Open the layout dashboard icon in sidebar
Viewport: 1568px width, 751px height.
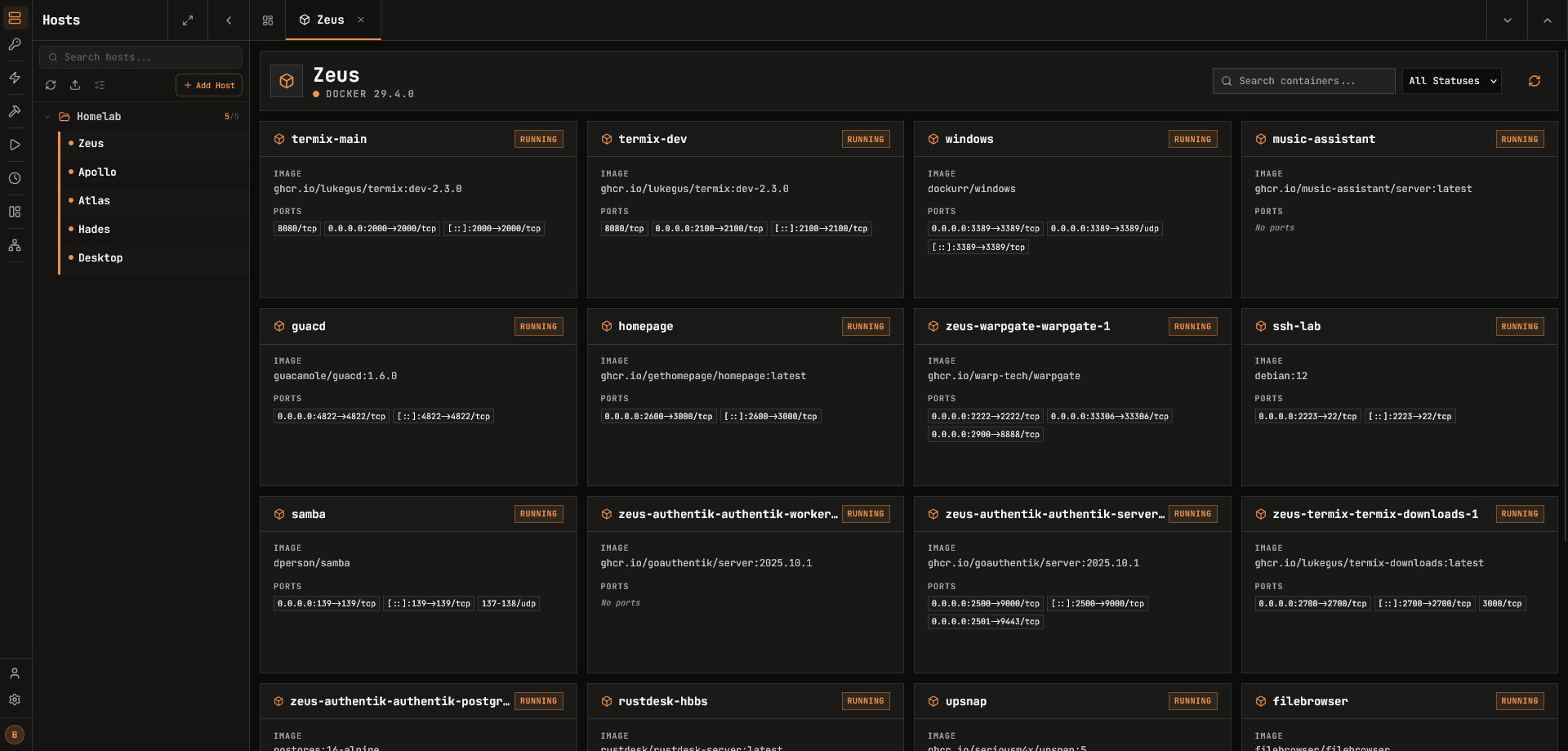pyautogui.click(x=15, y=212)
